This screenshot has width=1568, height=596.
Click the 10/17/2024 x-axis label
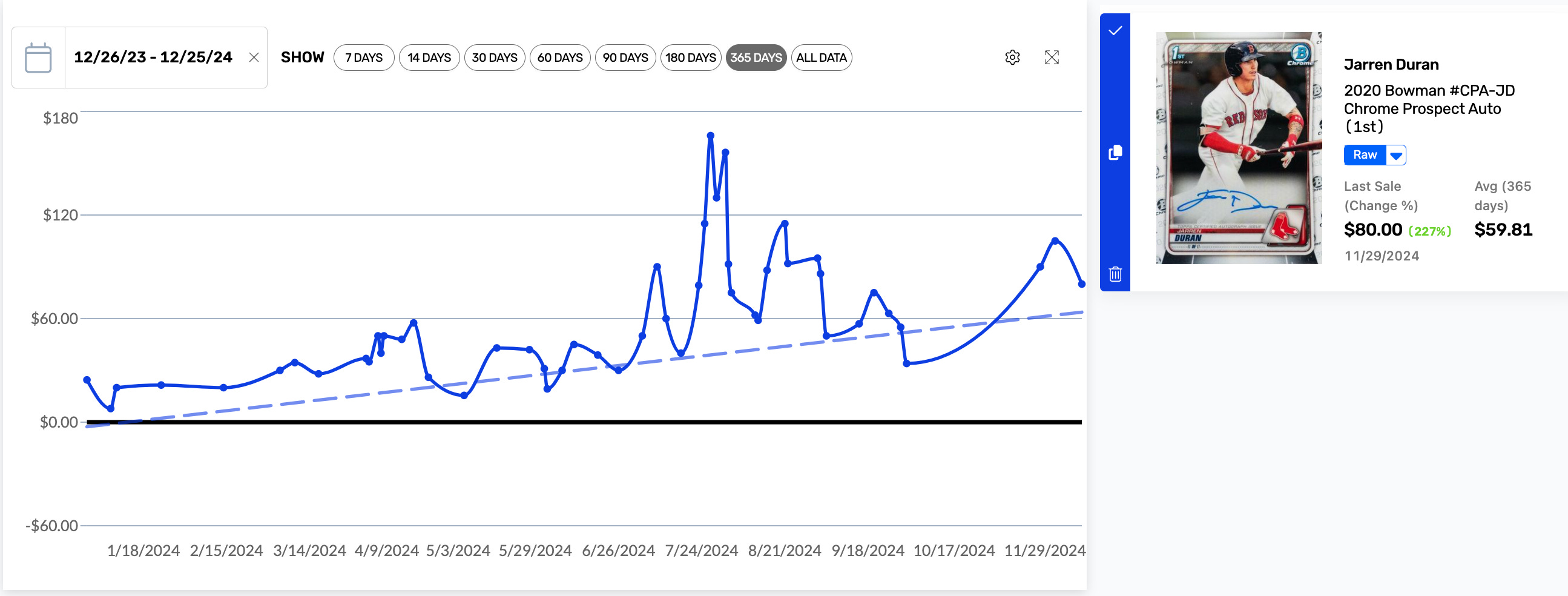[x=954, y=551]
